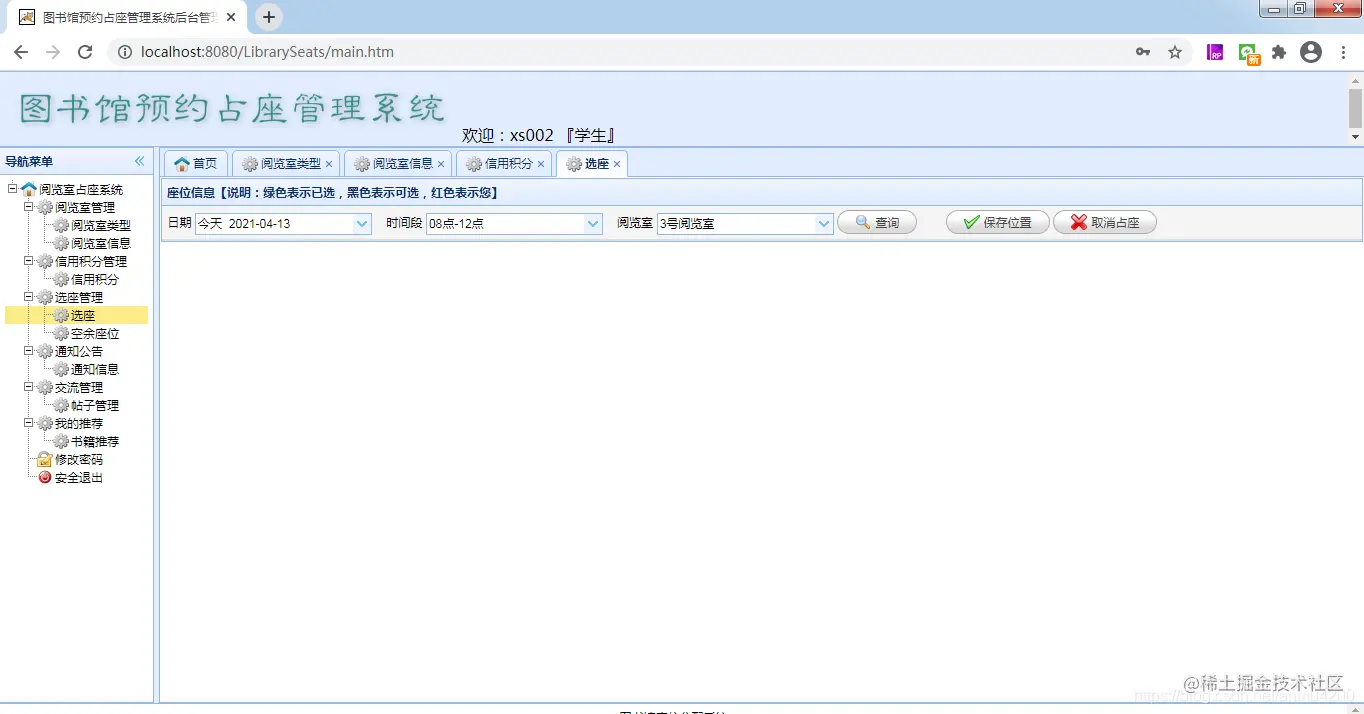The width and height of the screenshot is (1364, 714).
Task: Collapse the 信用积分管理 tree node
Action: 28,261
